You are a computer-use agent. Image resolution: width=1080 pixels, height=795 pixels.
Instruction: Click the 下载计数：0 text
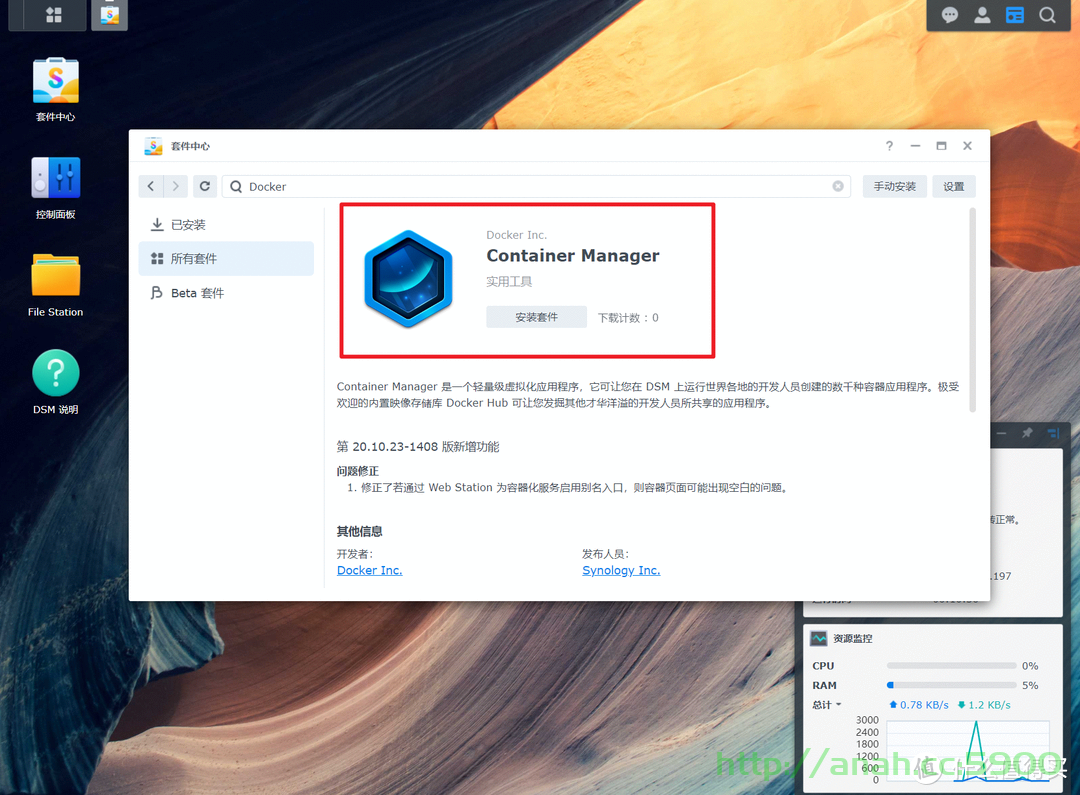click(x=627, y=318)
